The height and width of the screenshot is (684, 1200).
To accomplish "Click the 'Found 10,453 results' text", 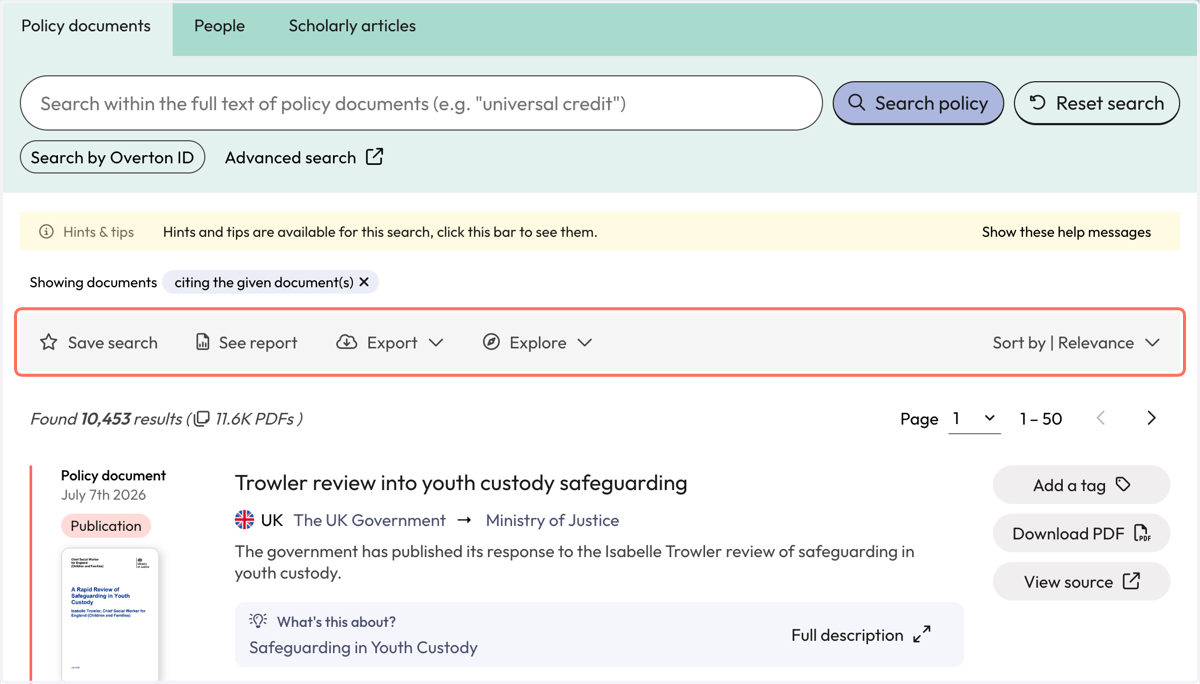I will click(106, 419).
